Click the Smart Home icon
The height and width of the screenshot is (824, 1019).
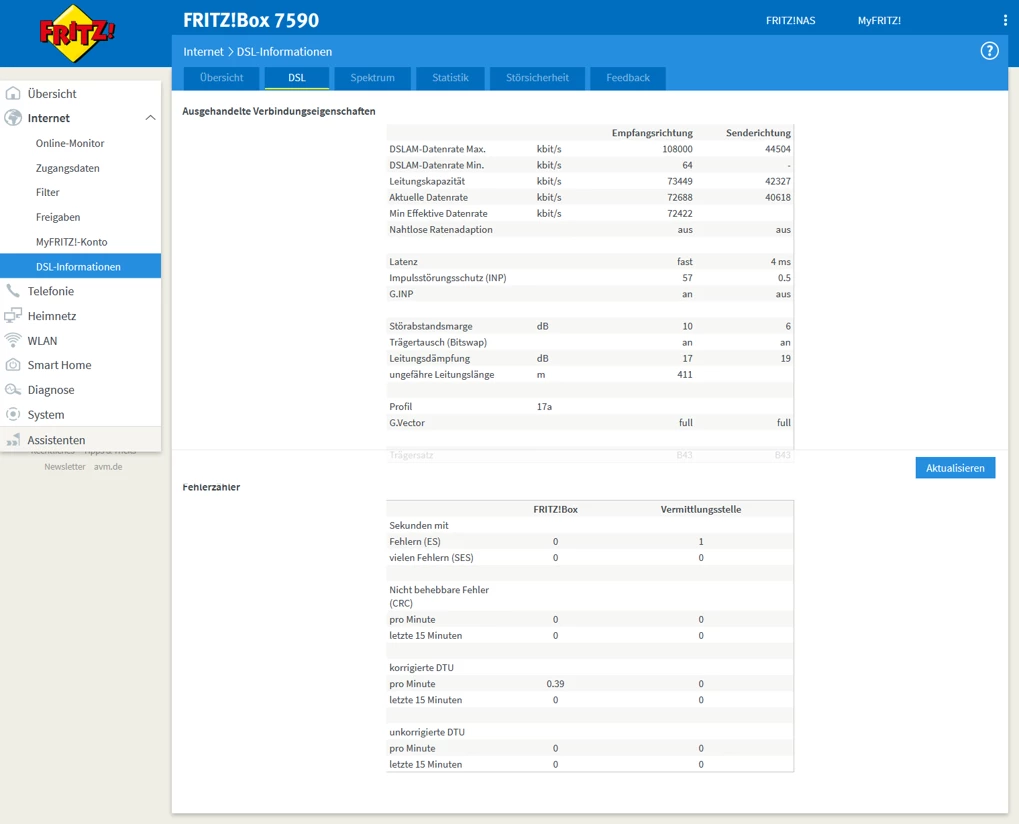pos(13,365)
